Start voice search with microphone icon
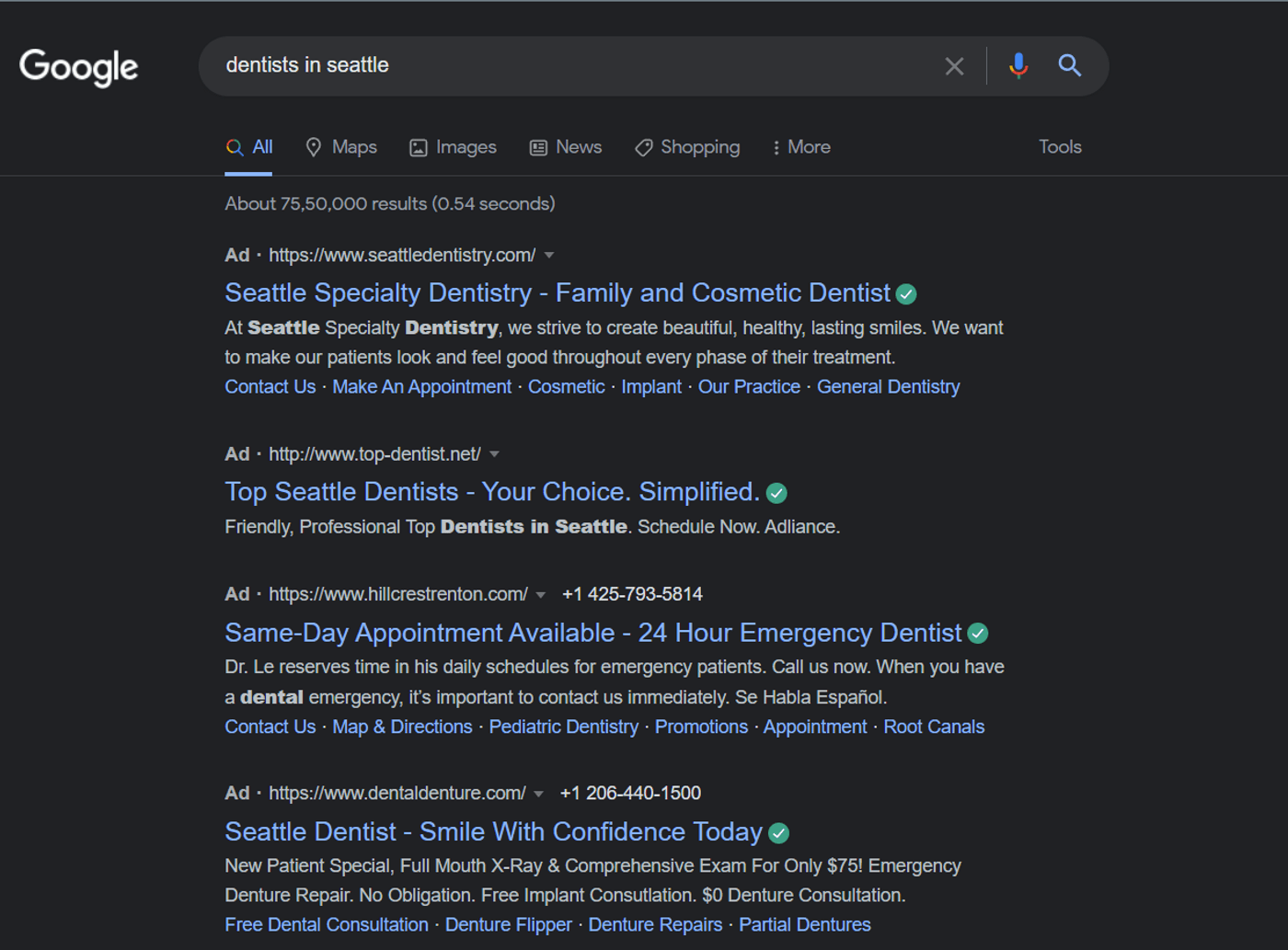 [x=1018, y=66]
